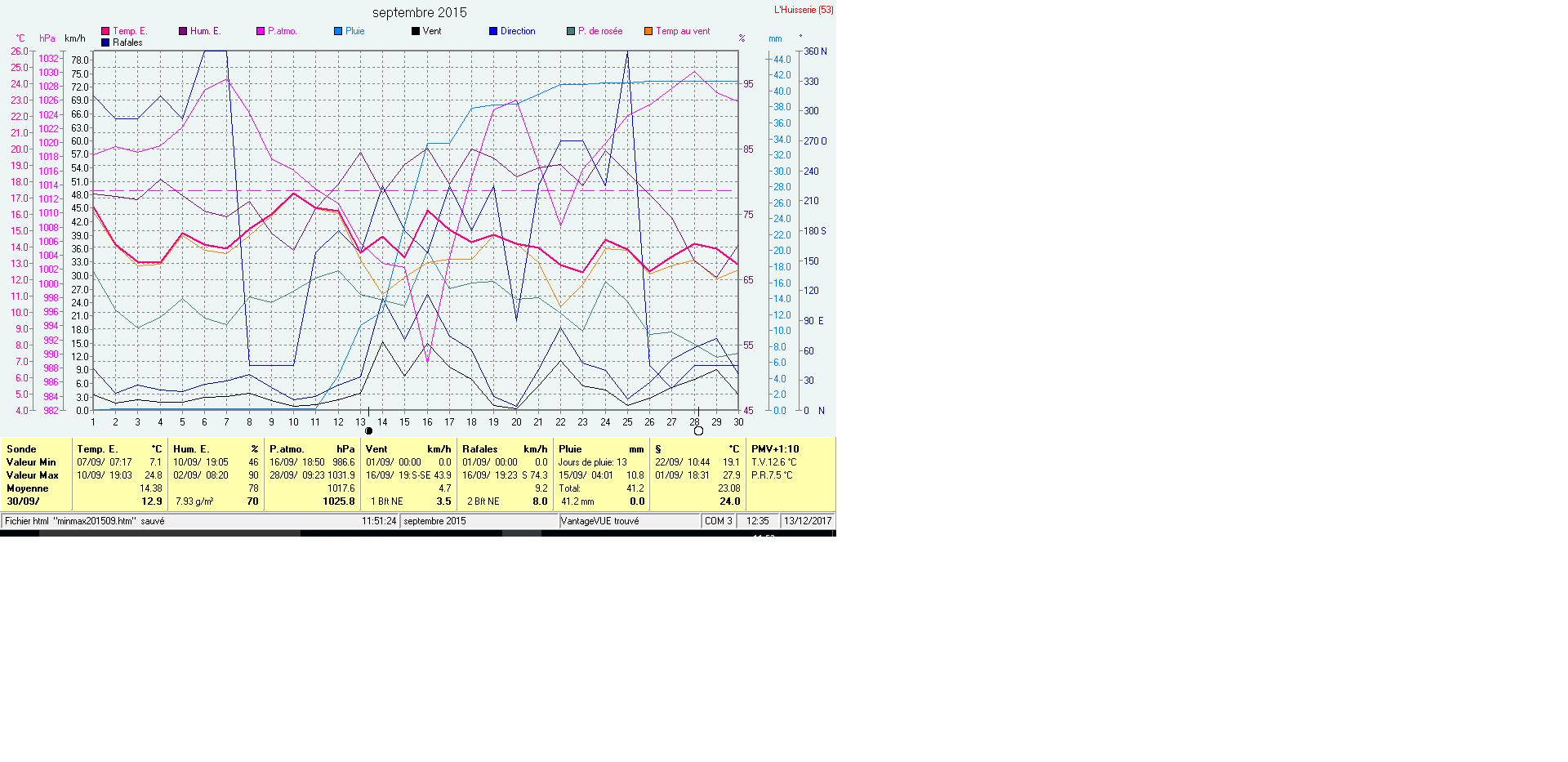
Task: Click the new moon marker near day 13
Action: point(368,430)
